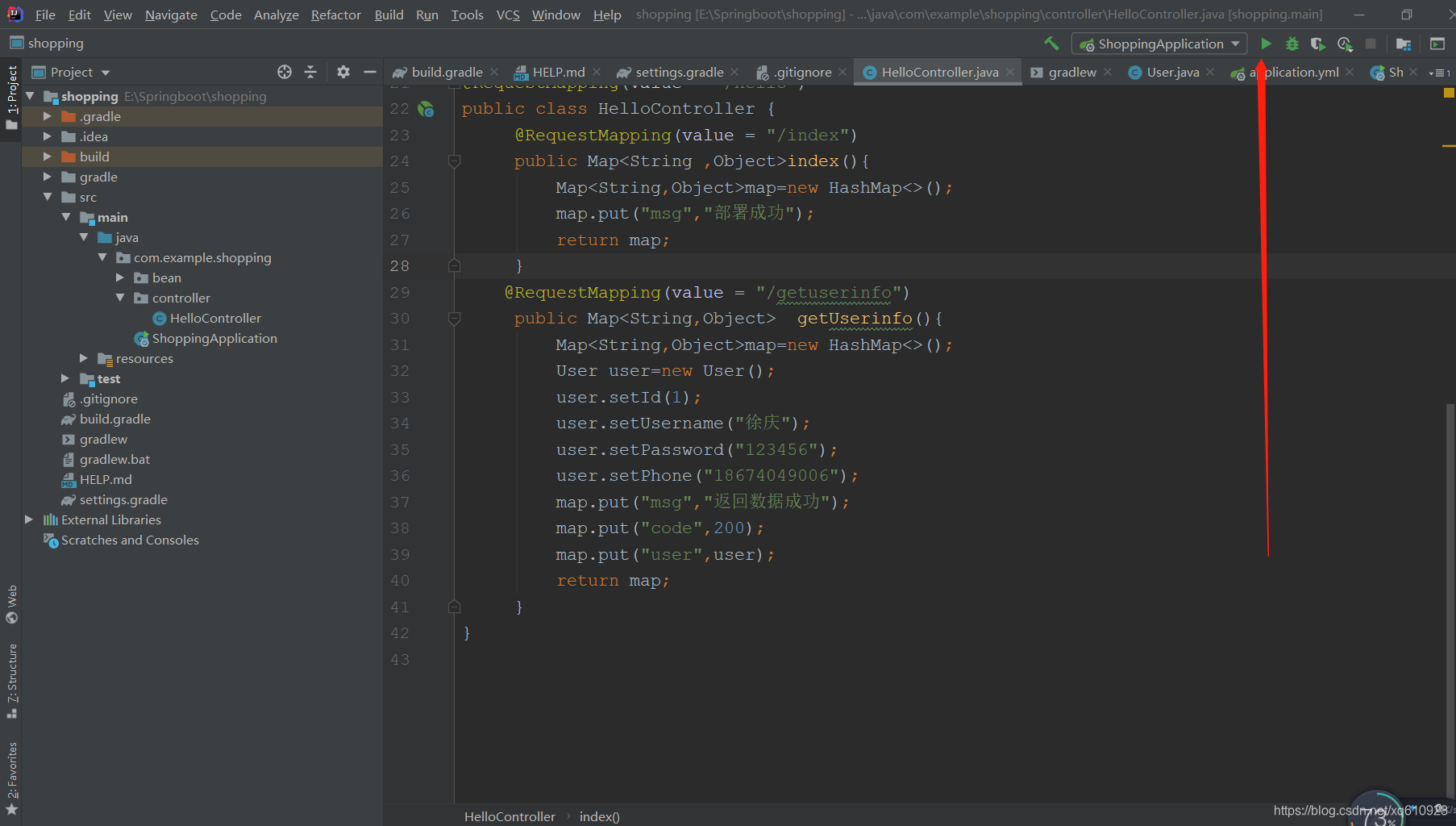The width and height of the screenshot is (1456, 826).
Task: Hide the Project tool window
Action: click(x=370, y=72)
